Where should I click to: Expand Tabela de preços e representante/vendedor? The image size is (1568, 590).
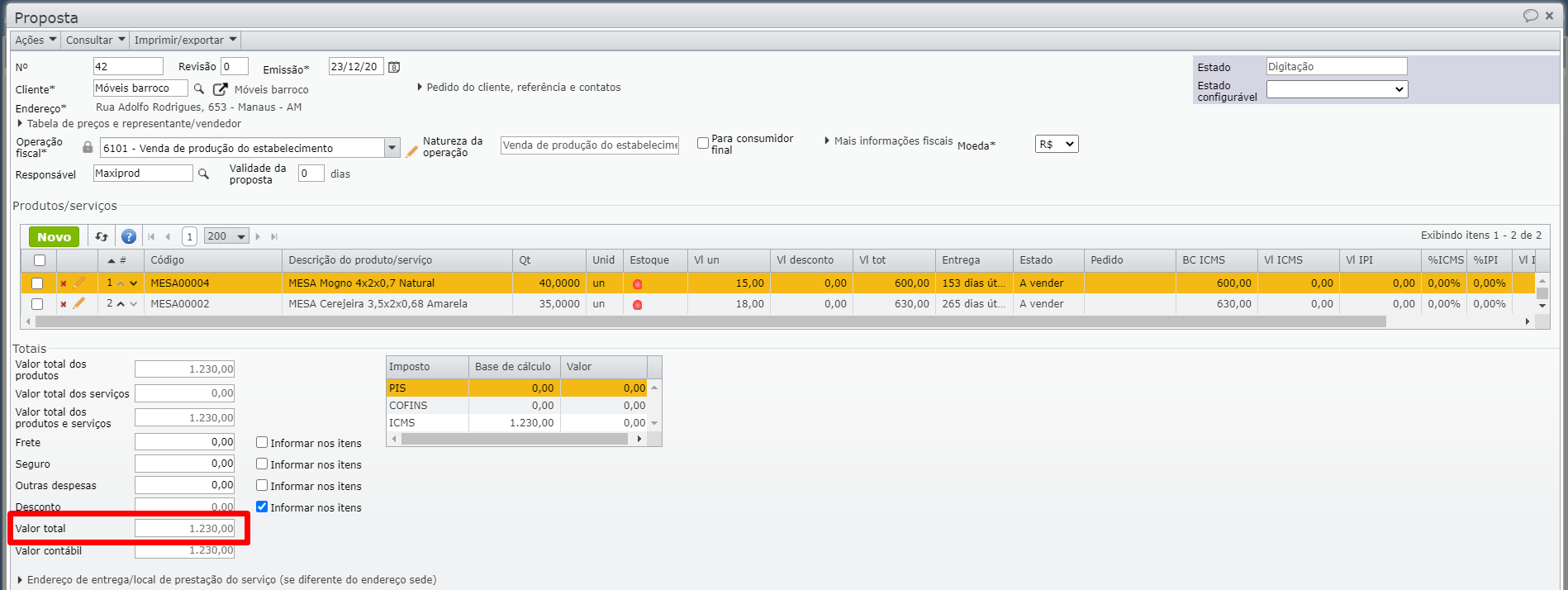[129, 123]
